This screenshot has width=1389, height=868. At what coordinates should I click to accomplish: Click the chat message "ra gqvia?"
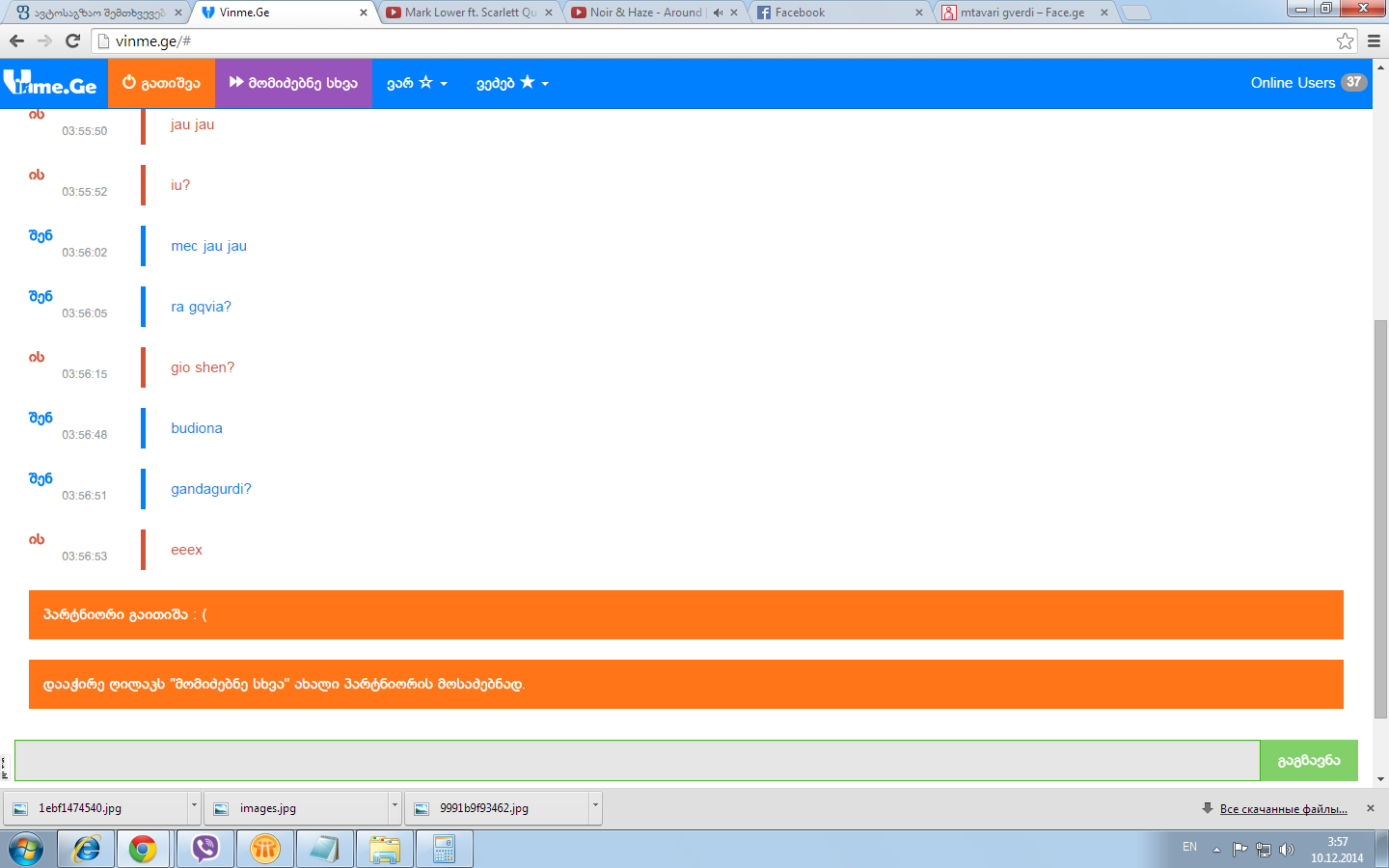(201, 307)
